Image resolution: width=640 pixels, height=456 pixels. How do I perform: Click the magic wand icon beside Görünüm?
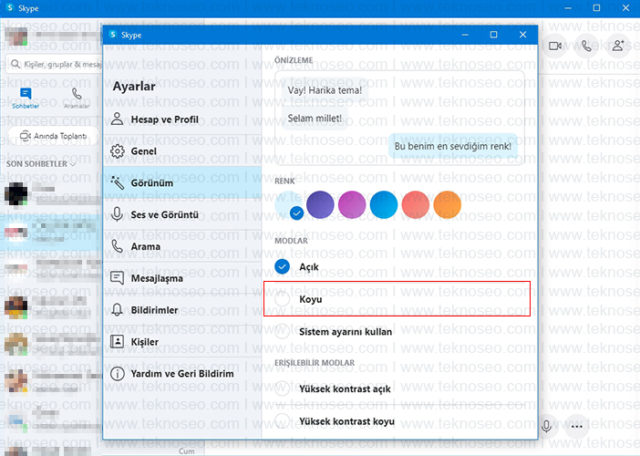tap(117, 183)
